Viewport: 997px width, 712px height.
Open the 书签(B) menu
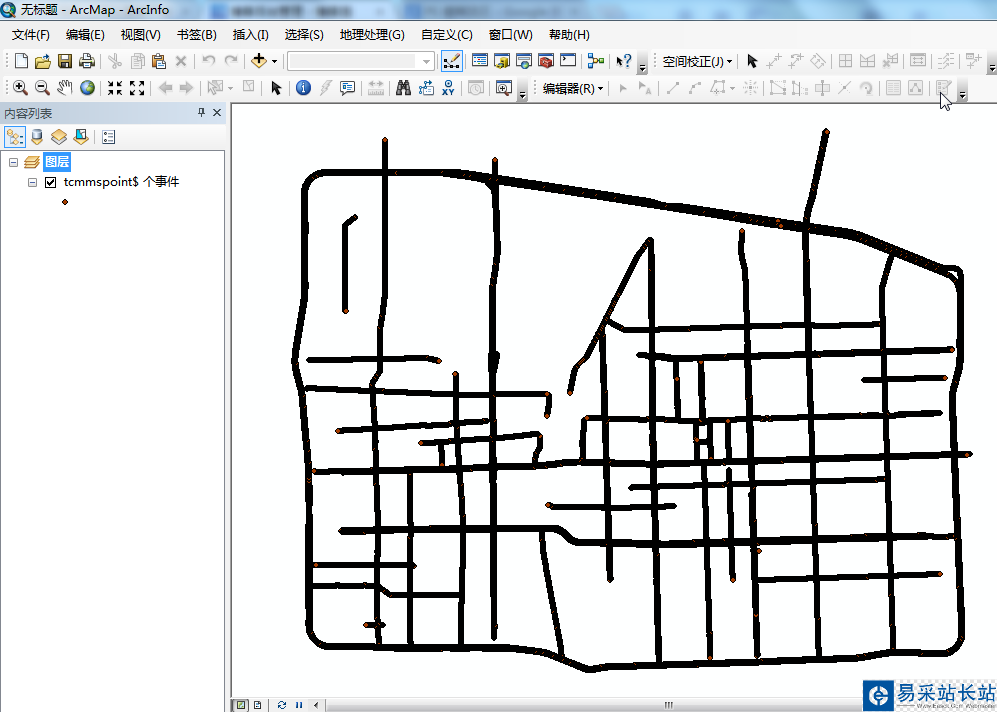196,35
